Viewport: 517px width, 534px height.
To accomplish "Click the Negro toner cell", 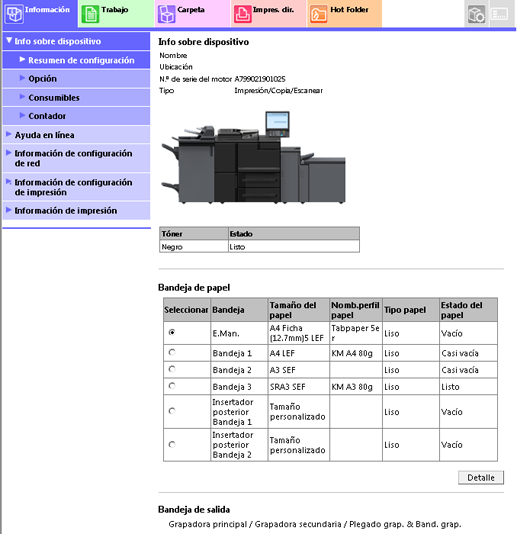I will point(194,247).
